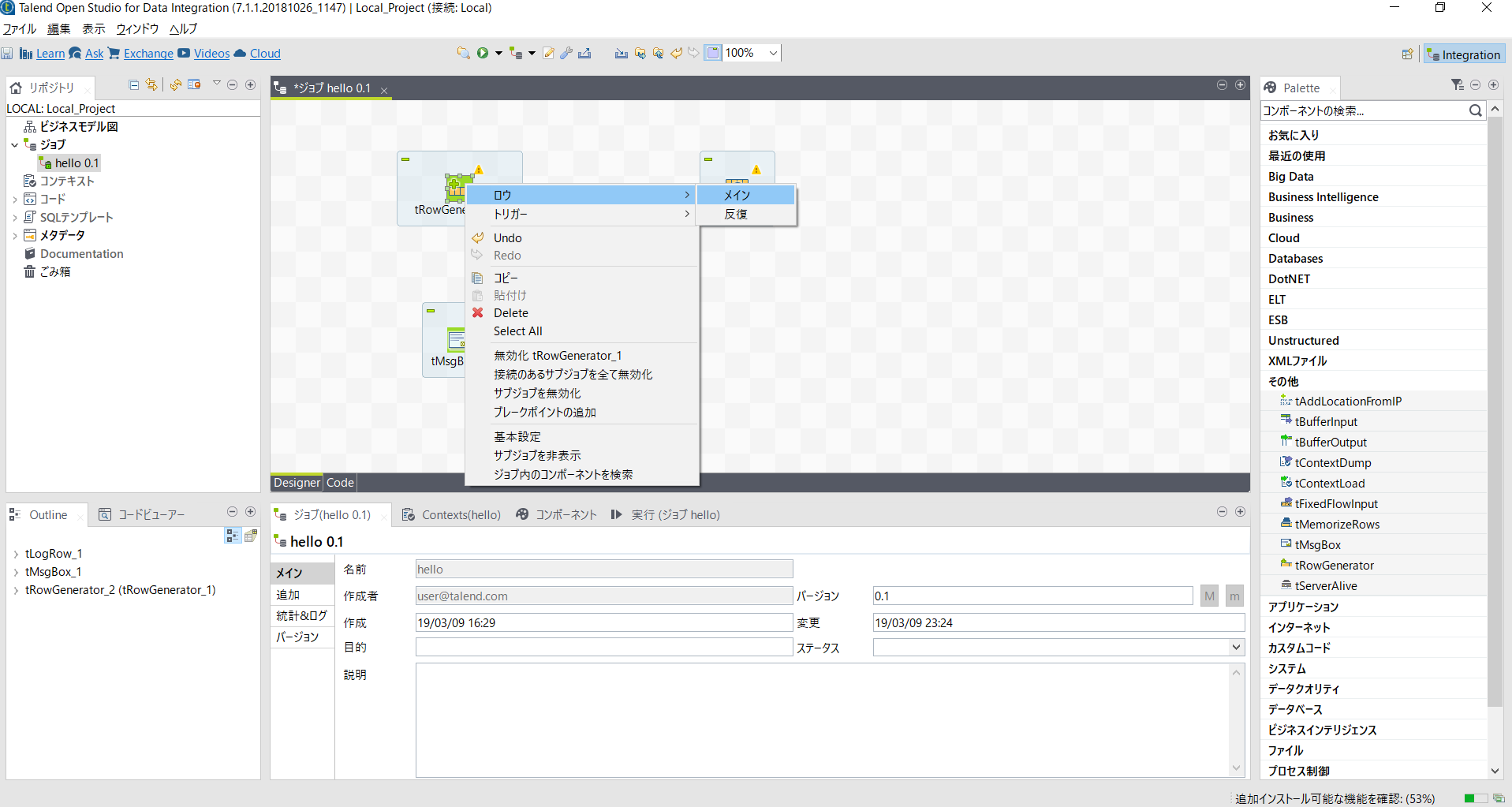Open the ステータス dropdown
Screen dimensions: 1512x807
[x=1235, y=648]
